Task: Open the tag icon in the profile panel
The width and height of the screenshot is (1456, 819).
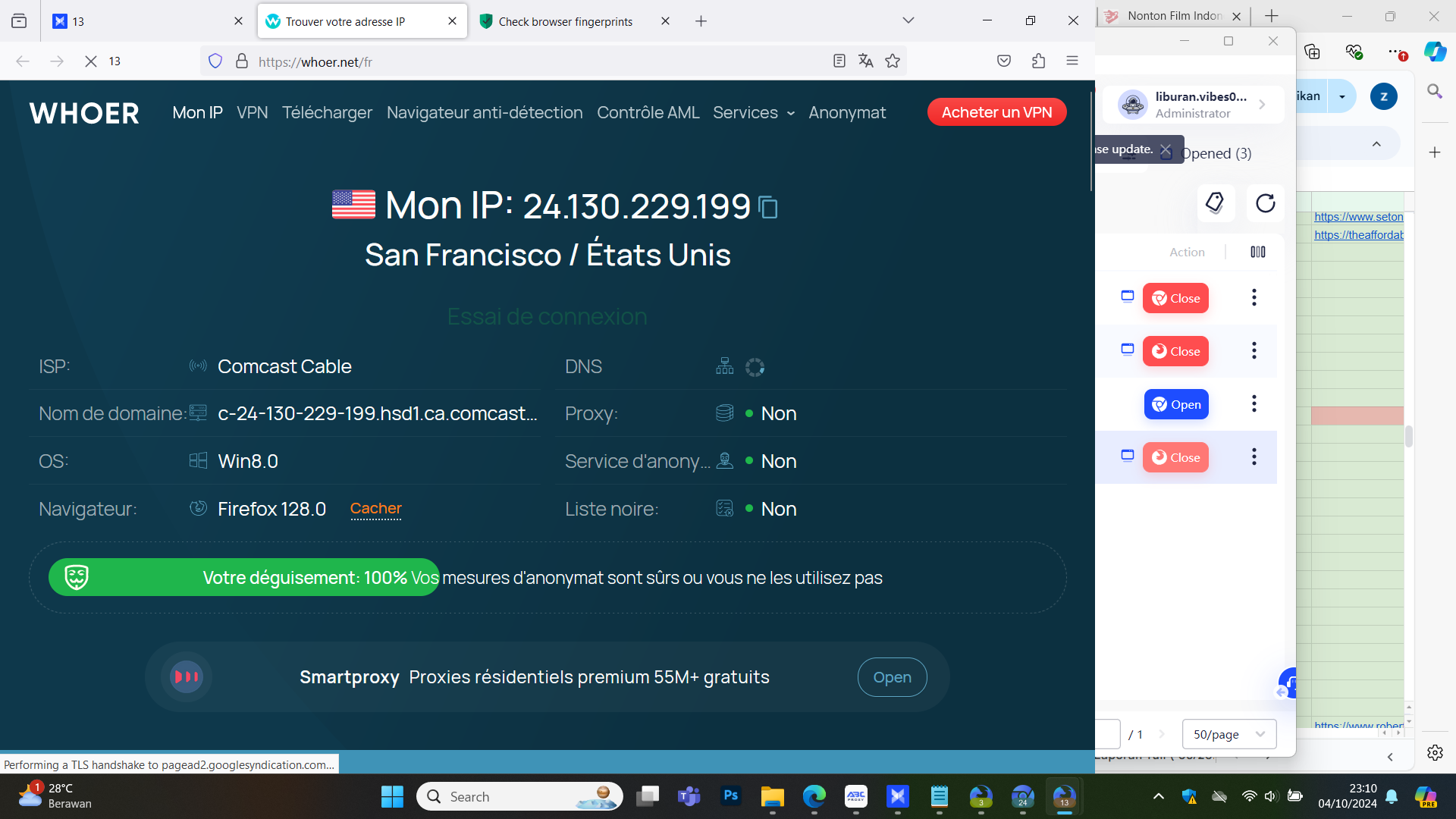Action: click(1216, 203)
